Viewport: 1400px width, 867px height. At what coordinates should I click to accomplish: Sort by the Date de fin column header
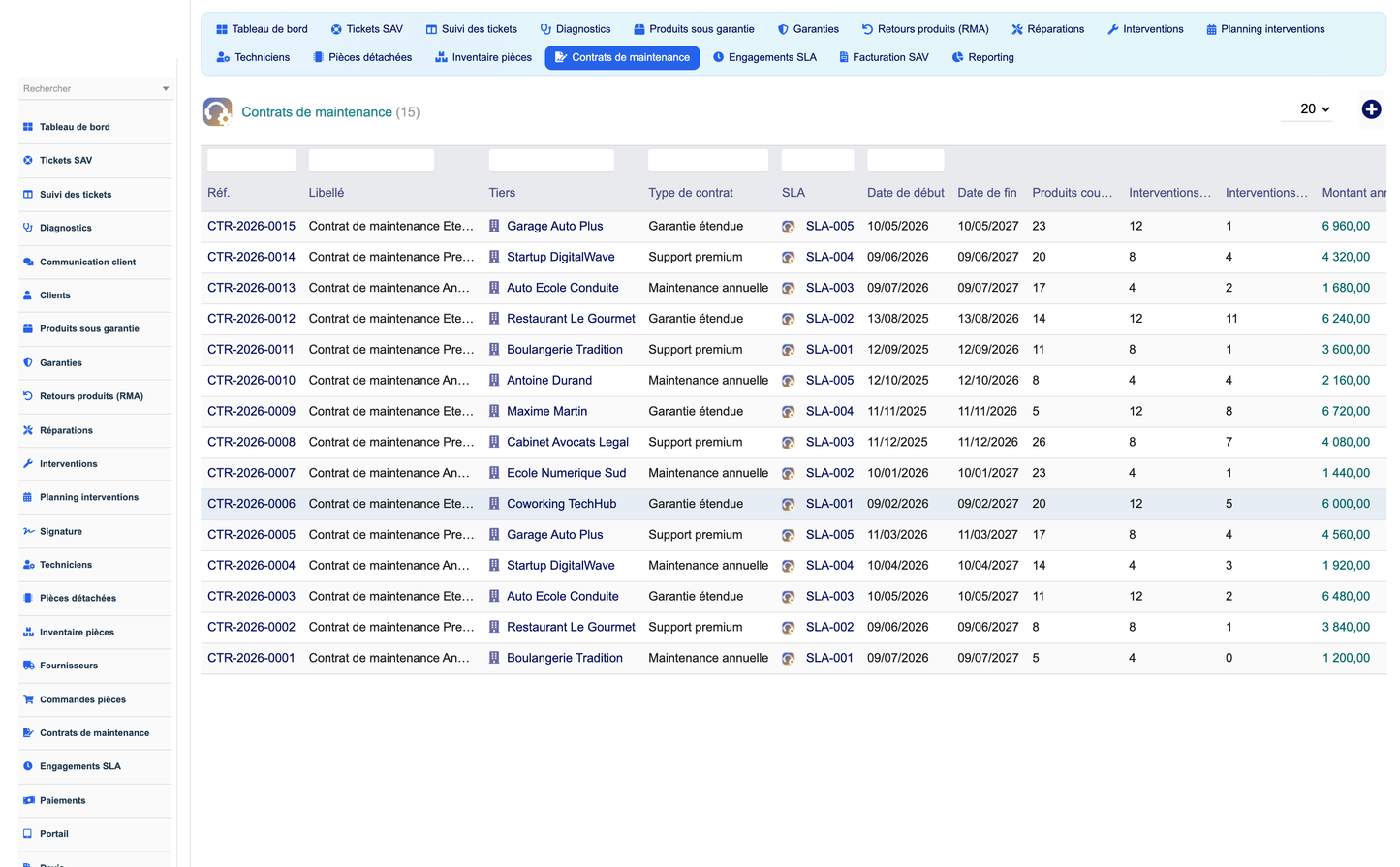987,193
